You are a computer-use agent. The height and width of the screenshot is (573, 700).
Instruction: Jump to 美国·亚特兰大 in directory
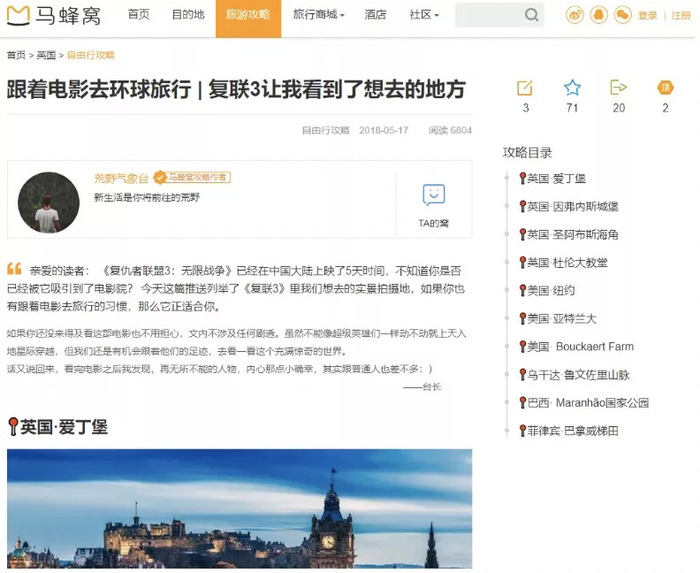pos(558,319)
